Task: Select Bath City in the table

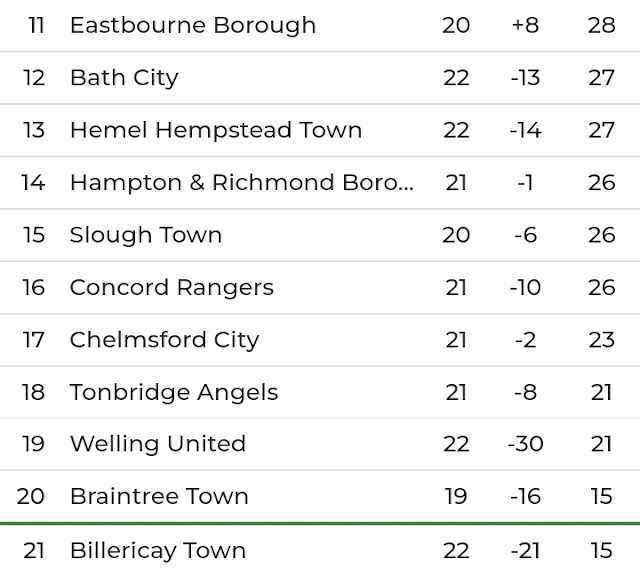Action: click(124, 77)
